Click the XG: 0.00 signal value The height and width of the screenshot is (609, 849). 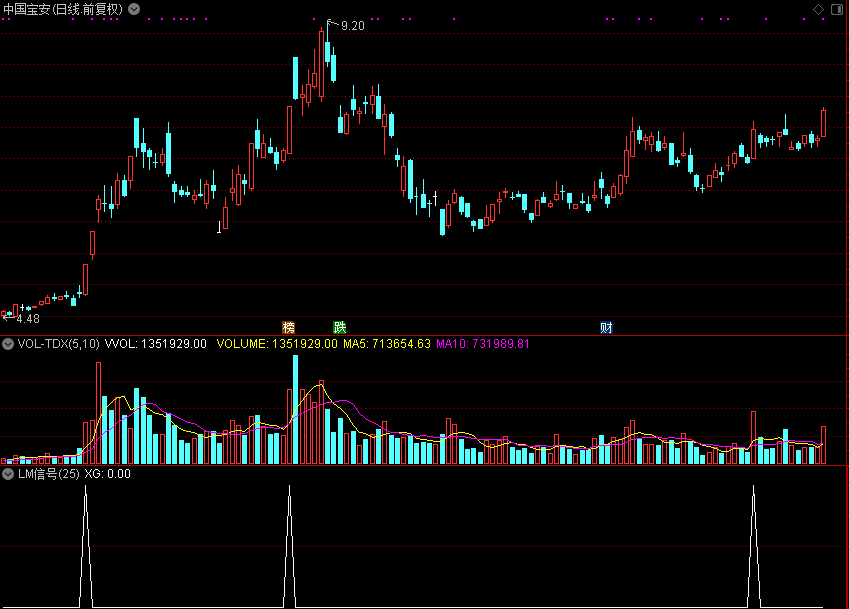(107, 474)
